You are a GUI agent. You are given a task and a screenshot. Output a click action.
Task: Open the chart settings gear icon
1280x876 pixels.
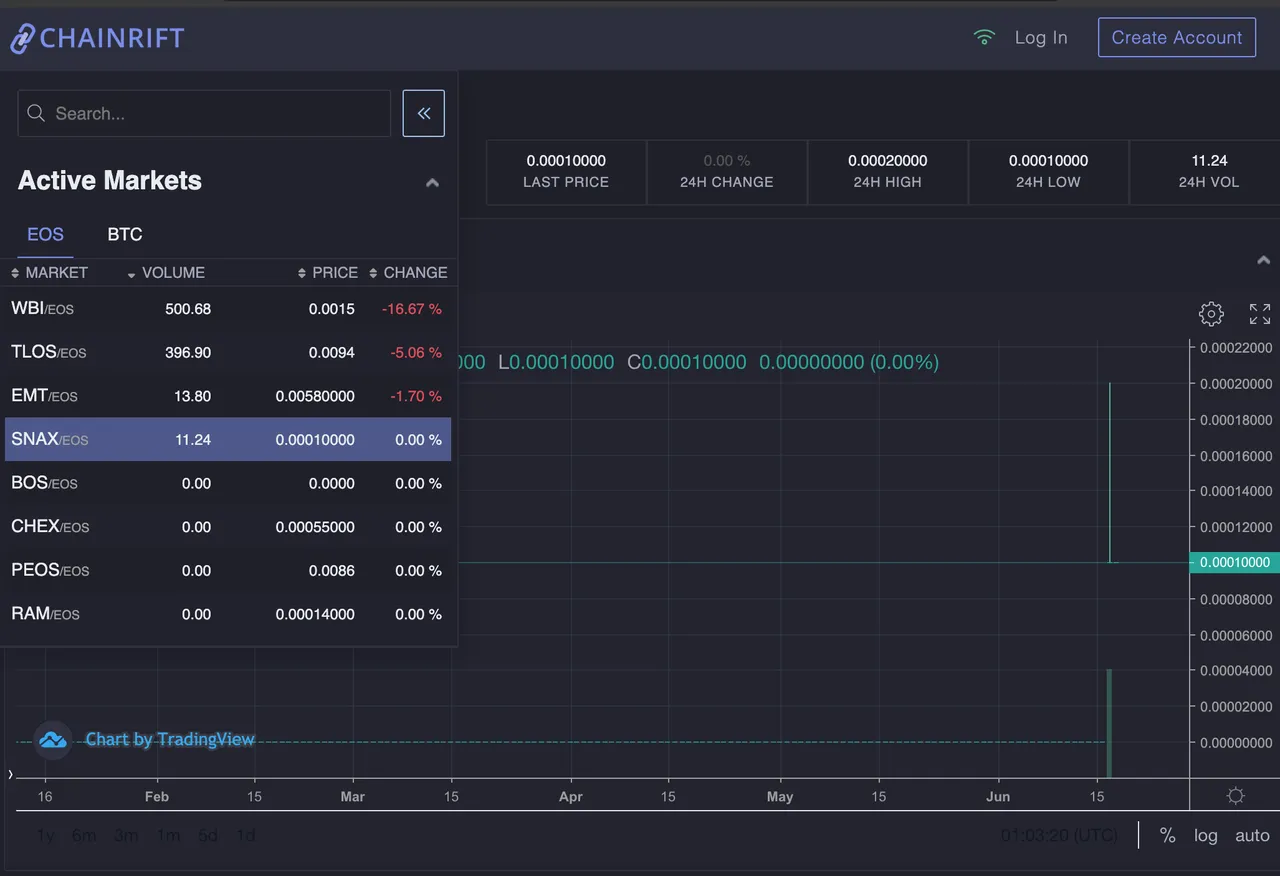pos(1211,313)
